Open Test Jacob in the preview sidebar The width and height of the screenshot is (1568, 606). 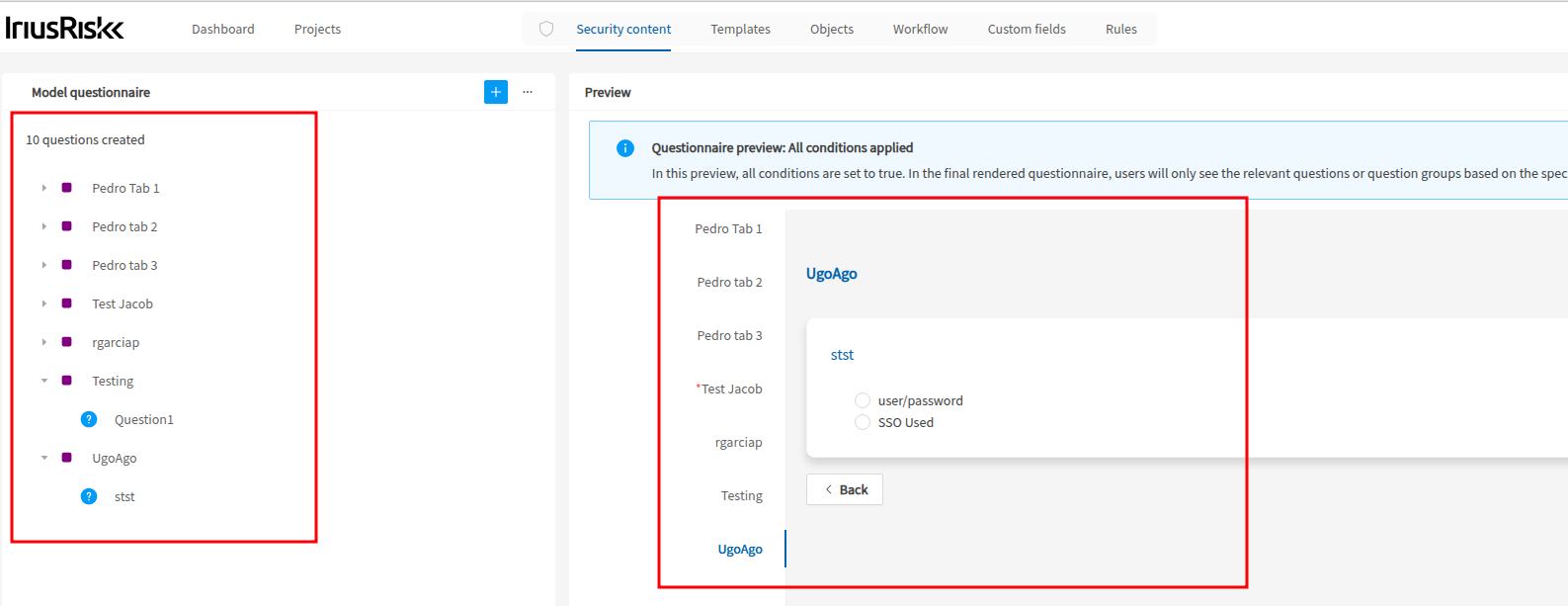point(729,389)
